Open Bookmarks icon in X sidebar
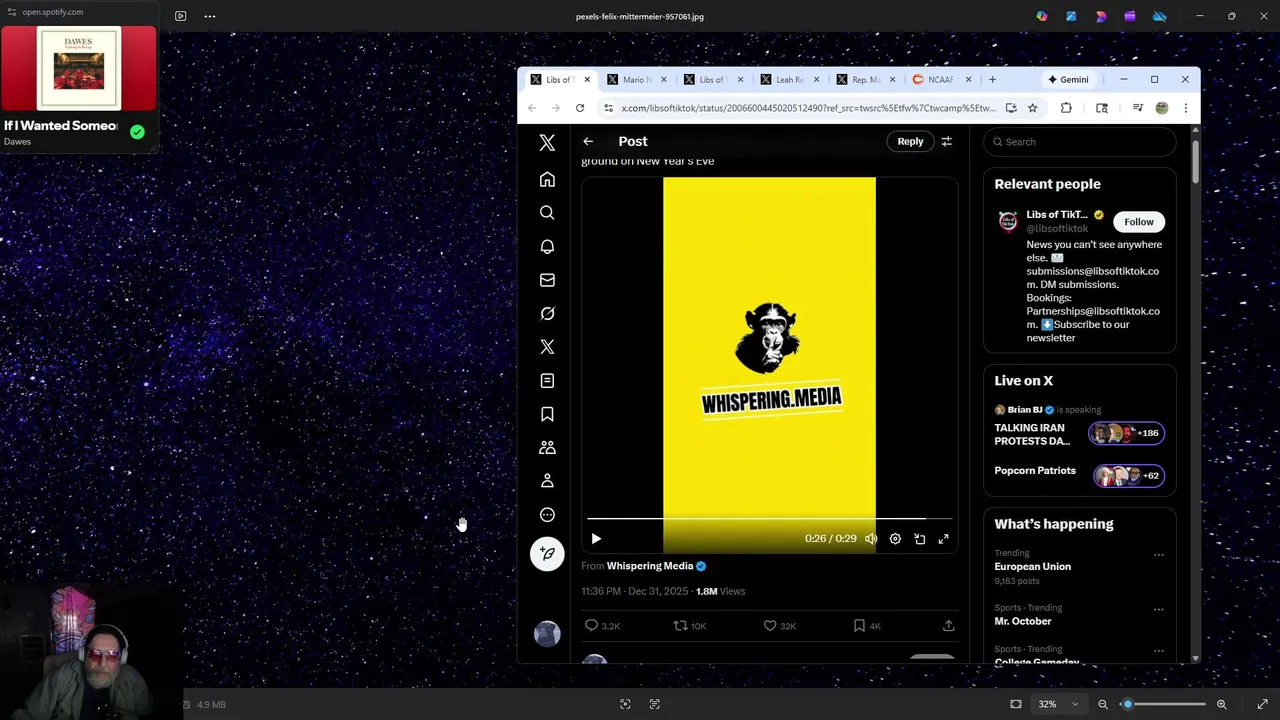The image size is (1280, 720). tap(547, 414)
